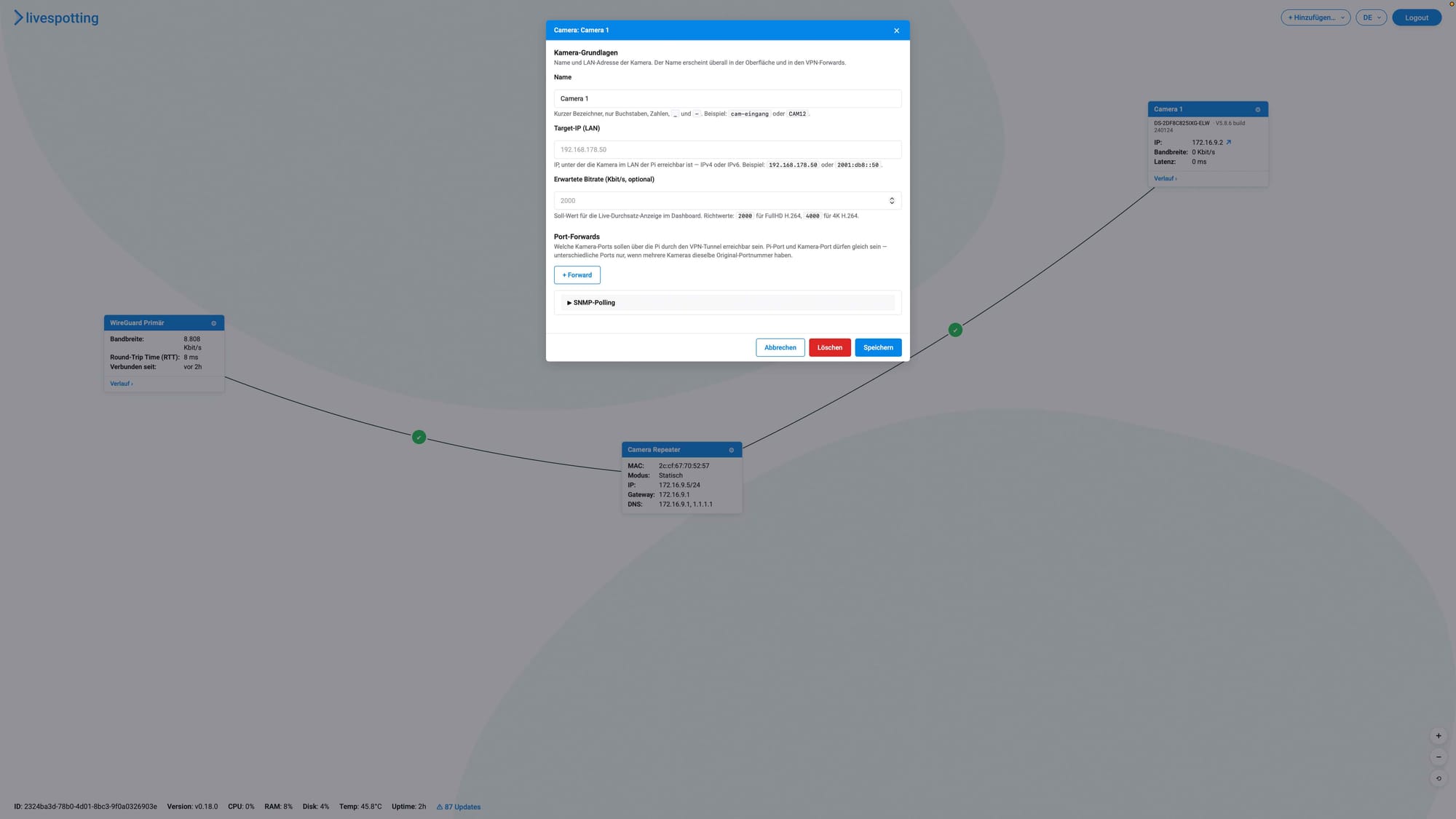Click green status check on WireGuard link
Image resolution: width=1456 pixels, height=819 pixels.
pos(419,438)
